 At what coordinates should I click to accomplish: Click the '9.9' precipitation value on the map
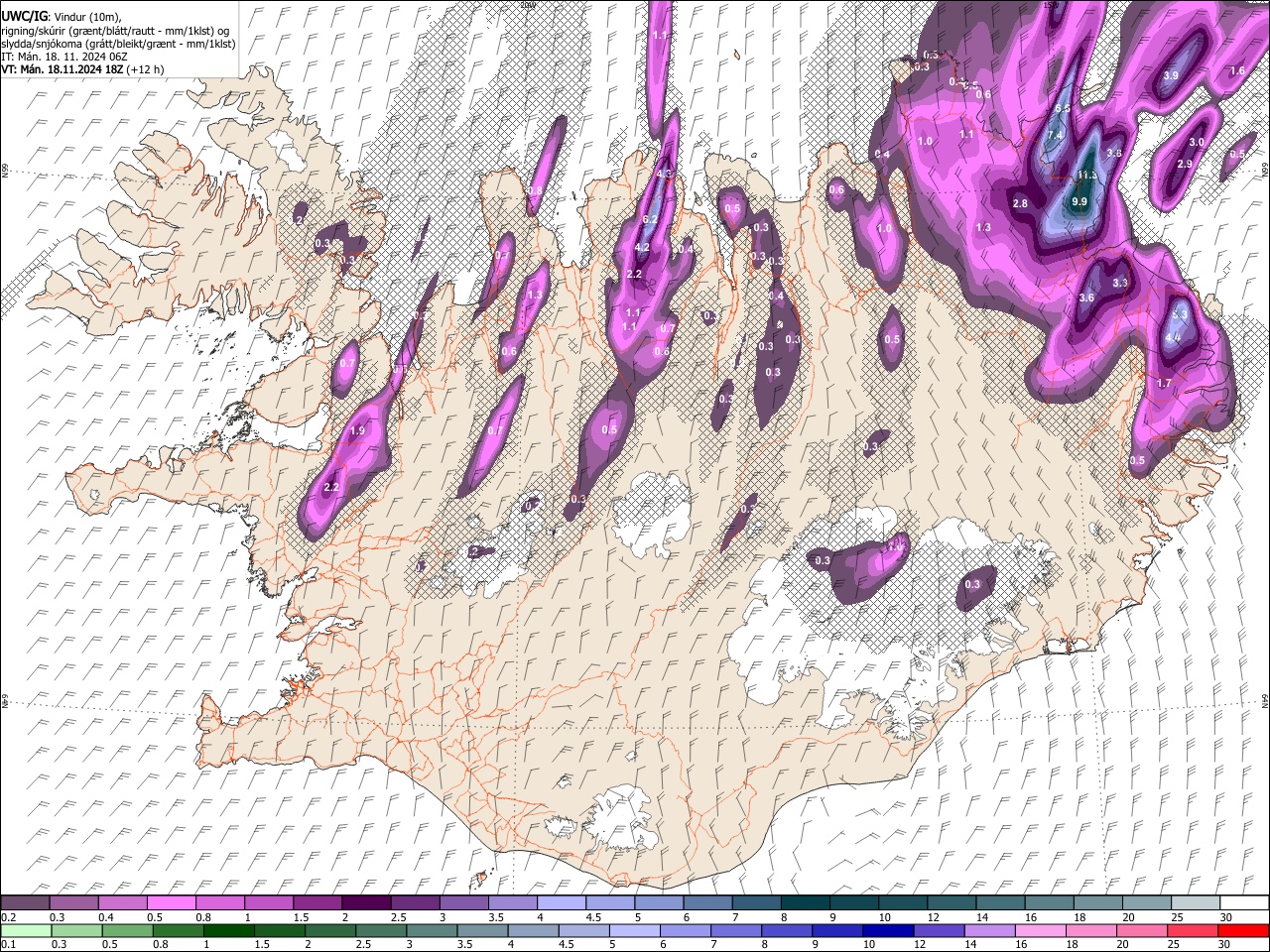(x=1080, y=201)
